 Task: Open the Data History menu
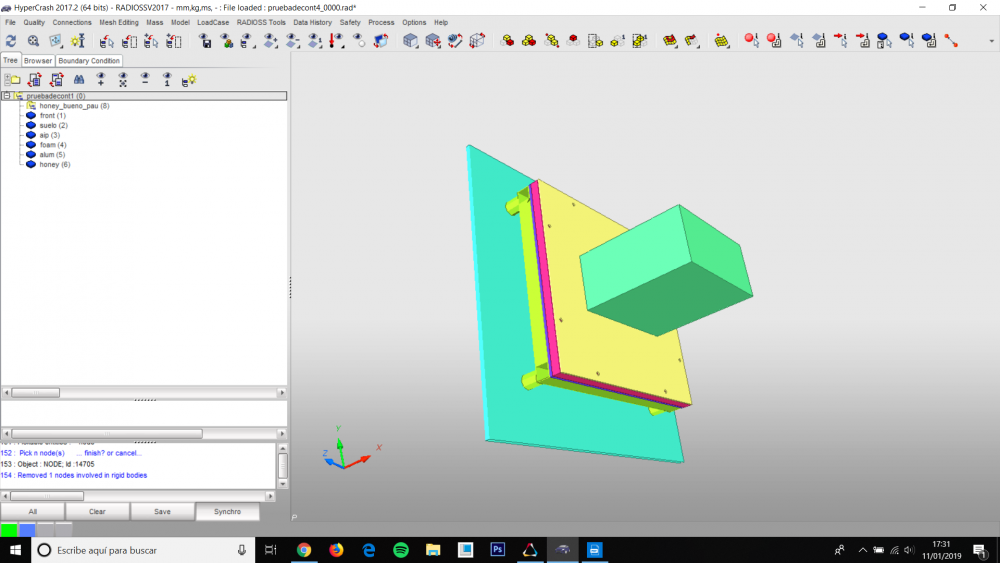tap(312, 22)
